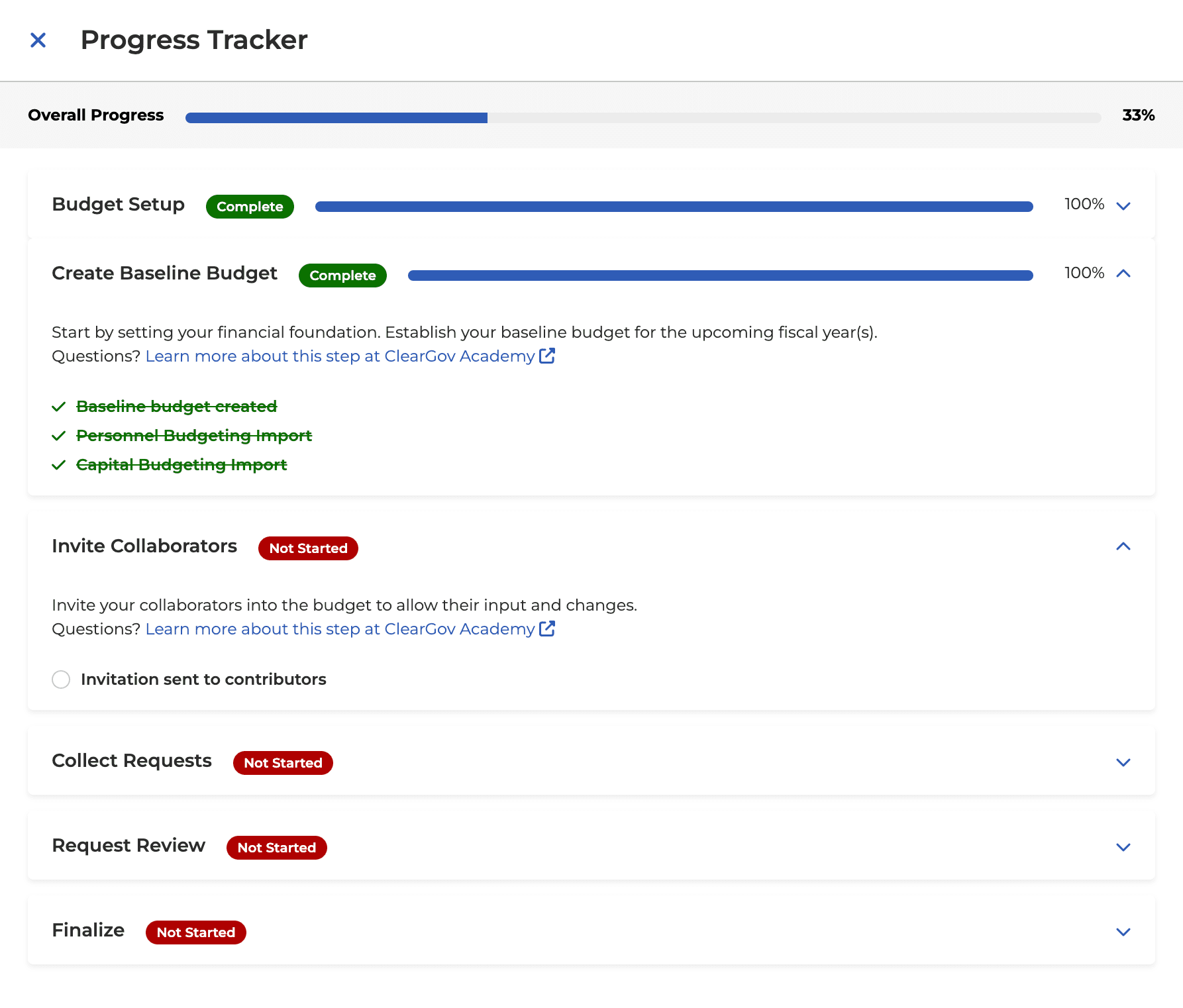The height and width of the screenshot is (1008, 1183).
Task: Open the Learn more link in Invite Collaborators
Action: coord(340,629)
